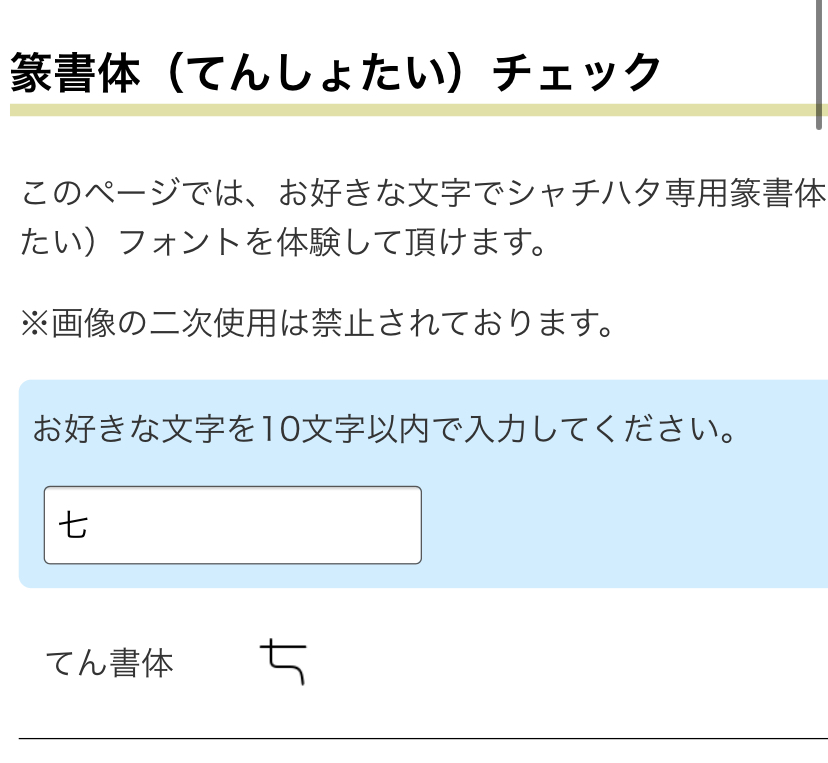Click the てん書体 label
The image size is (828, 763).
click(x=109, y=663)
